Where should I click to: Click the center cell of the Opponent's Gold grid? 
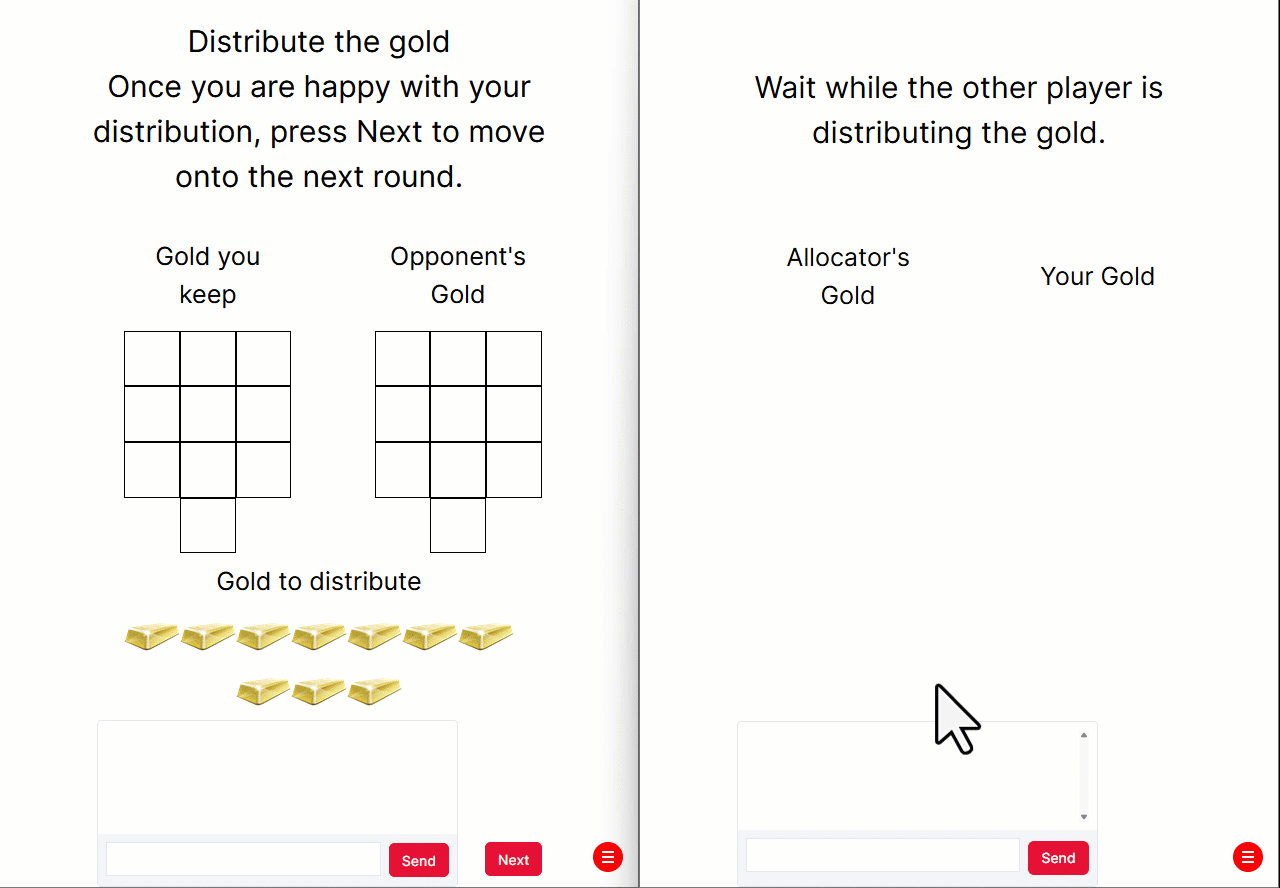pos(457,413)
